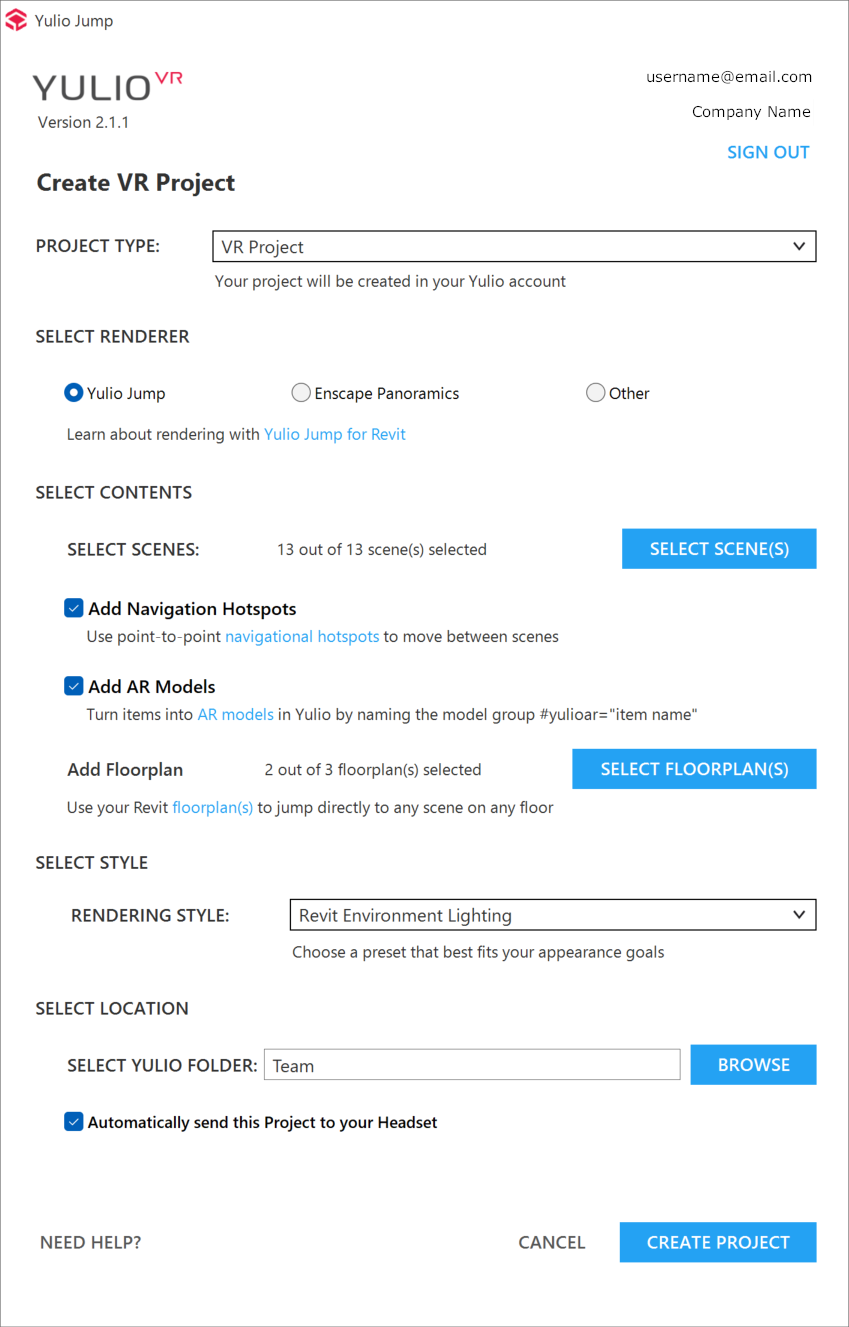Toggle the Add AR Models checkbox
849x1327 pixels.
tap(74, 686)
